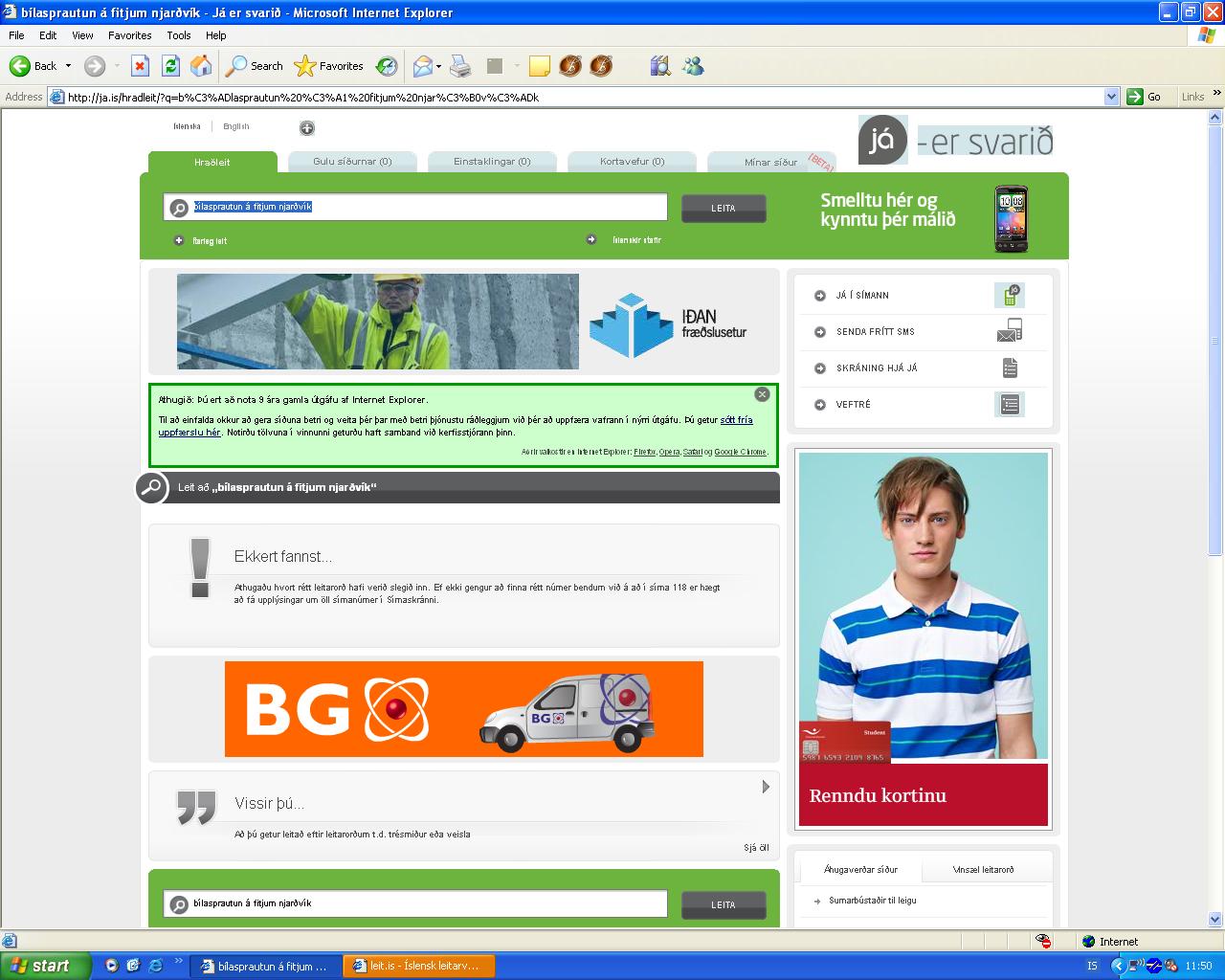Click the Stop loading toolbar icon

[x=140, y=66]
